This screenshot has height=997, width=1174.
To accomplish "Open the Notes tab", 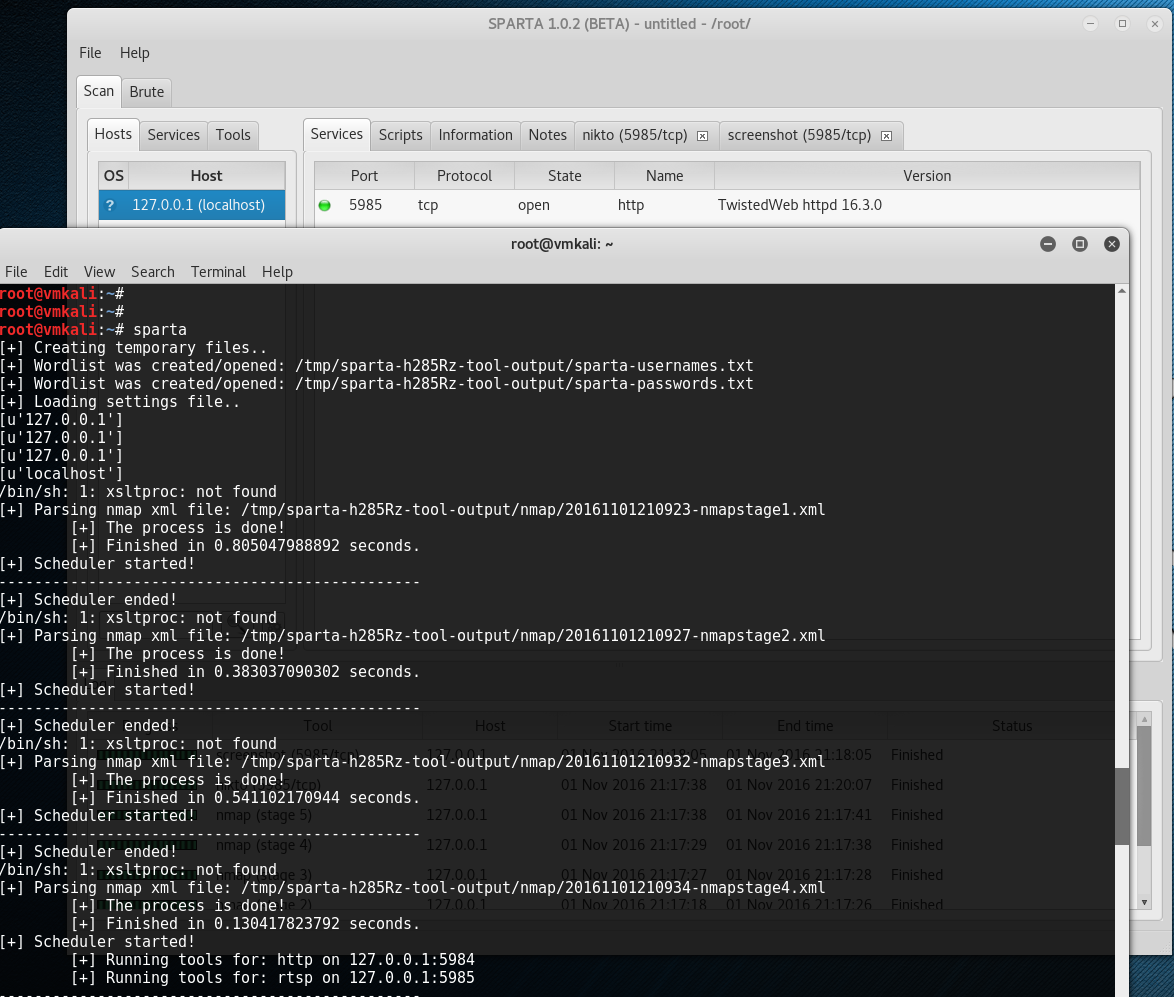I will coord(547,135).
